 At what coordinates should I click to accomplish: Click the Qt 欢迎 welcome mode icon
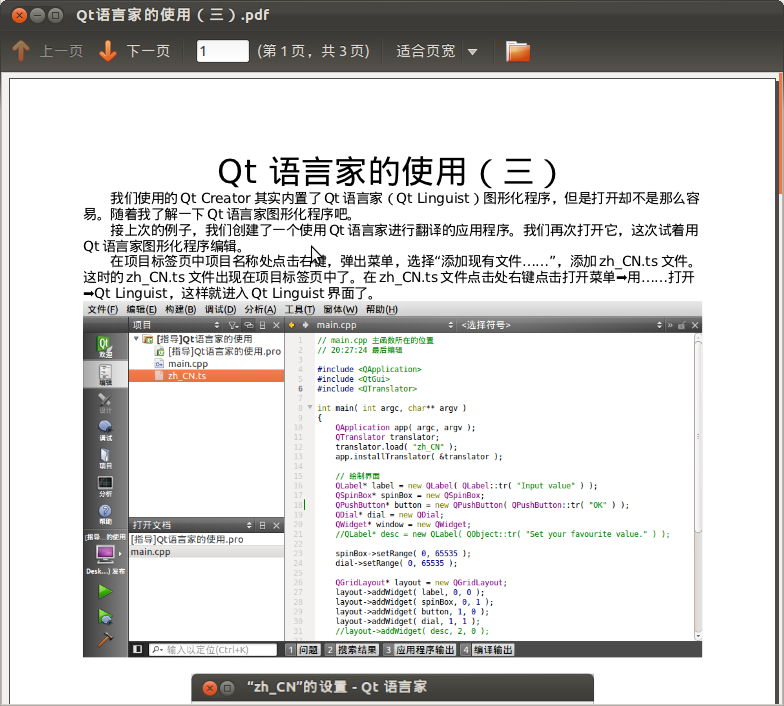coord(105,346)
